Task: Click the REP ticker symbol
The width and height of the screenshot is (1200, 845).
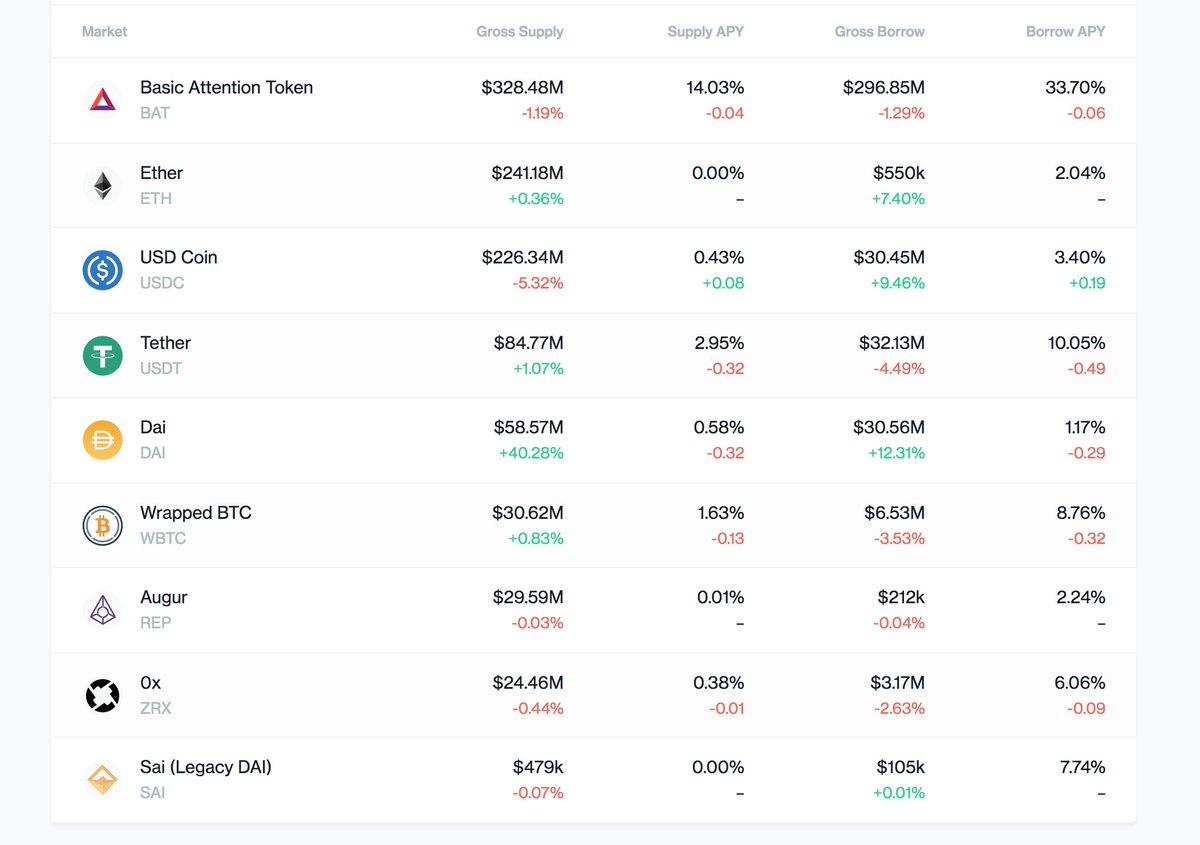Action: coord(156,623)
